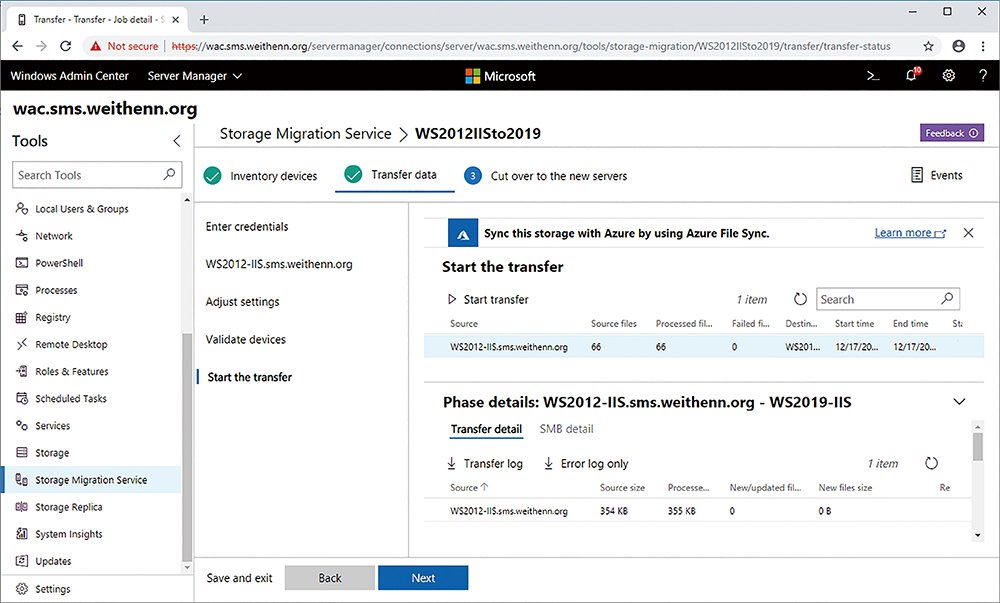Open Validate devices step
Screen dimensions: 1000x603
click(246, 339)
